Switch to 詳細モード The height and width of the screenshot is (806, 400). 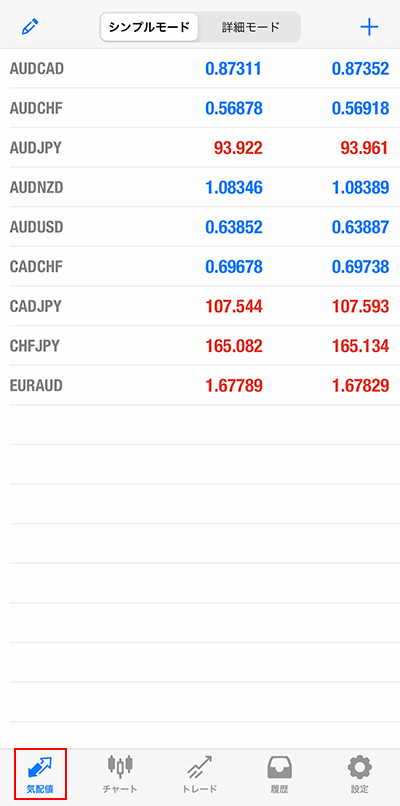coord(251,27)
